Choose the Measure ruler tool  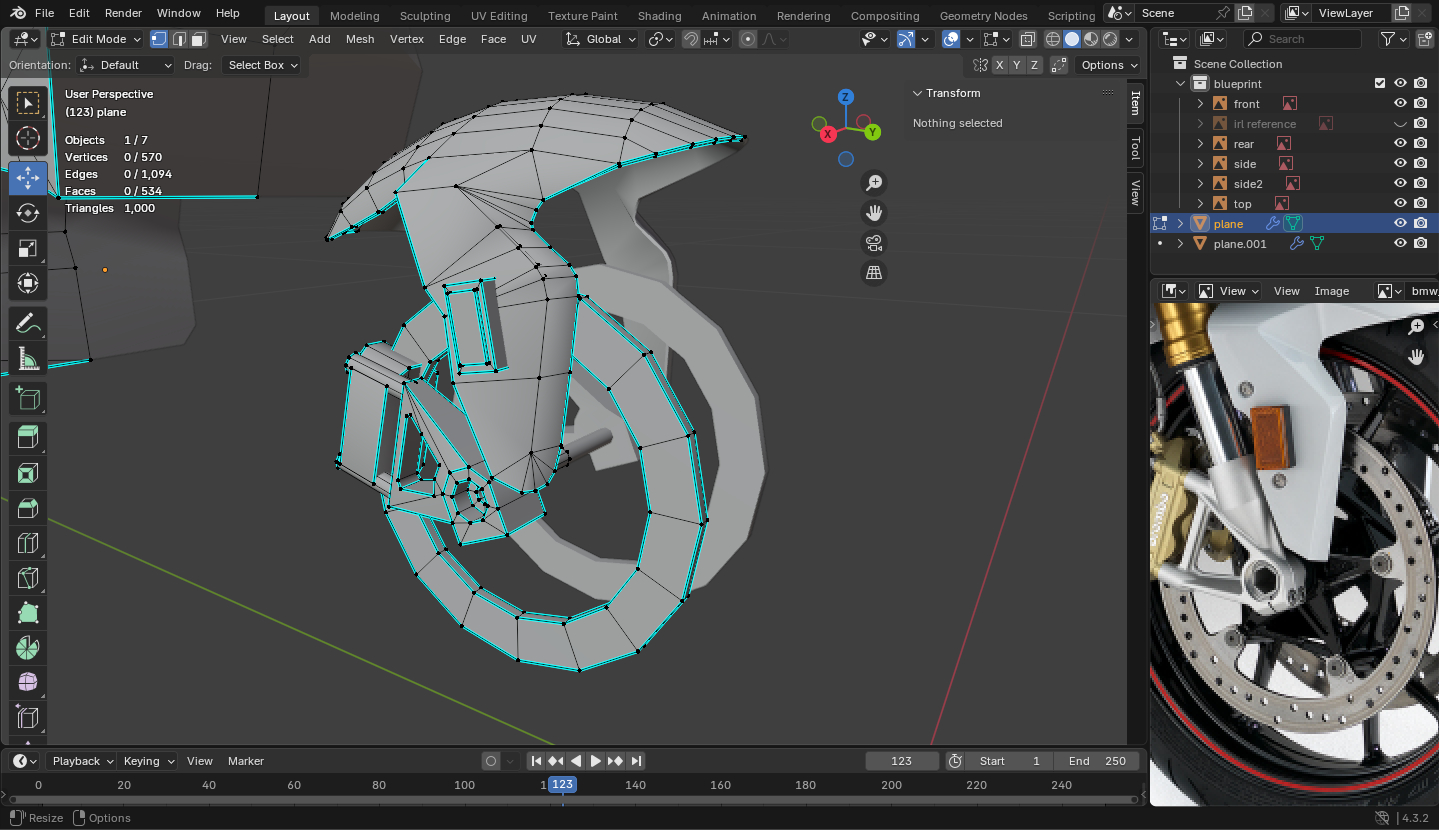pos(28,358)
